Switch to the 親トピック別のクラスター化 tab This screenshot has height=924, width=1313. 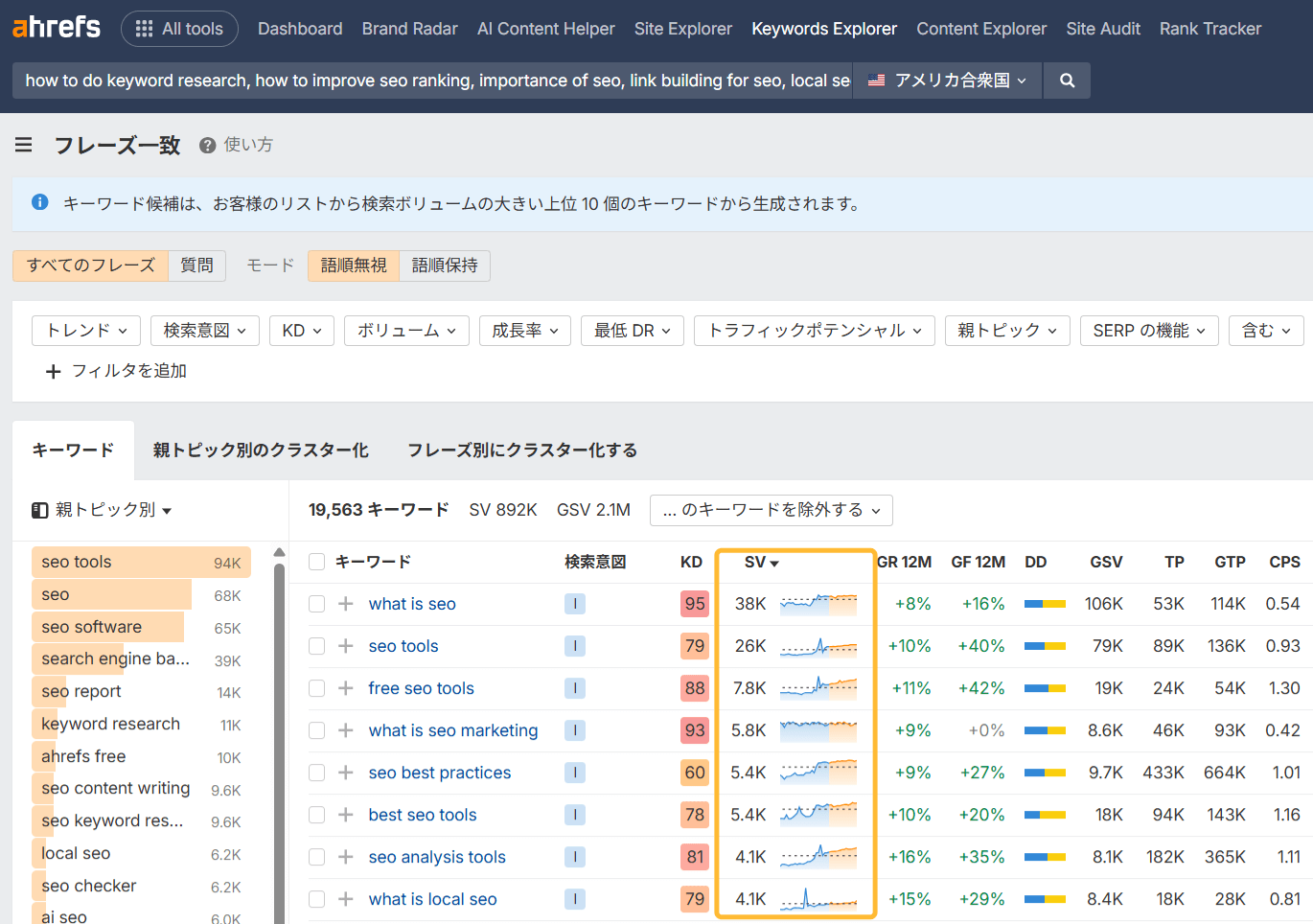click(261, 450)
